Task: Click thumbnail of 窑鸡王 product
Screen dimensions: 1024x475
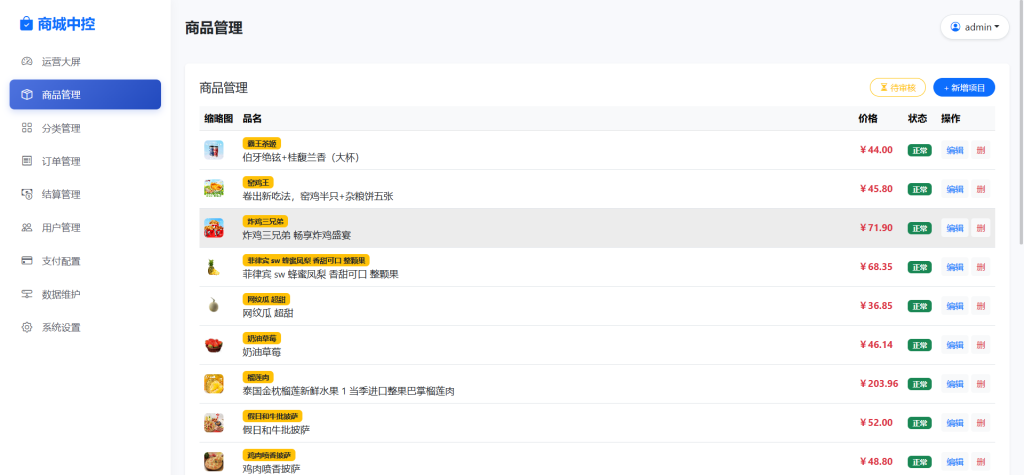Action: 214,189
